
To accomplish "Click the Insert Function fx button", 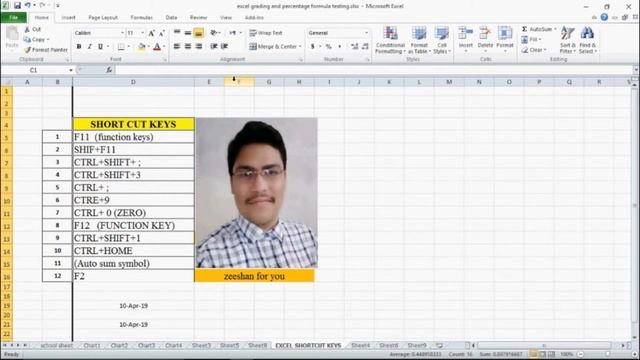I will (x=109, y=70).
